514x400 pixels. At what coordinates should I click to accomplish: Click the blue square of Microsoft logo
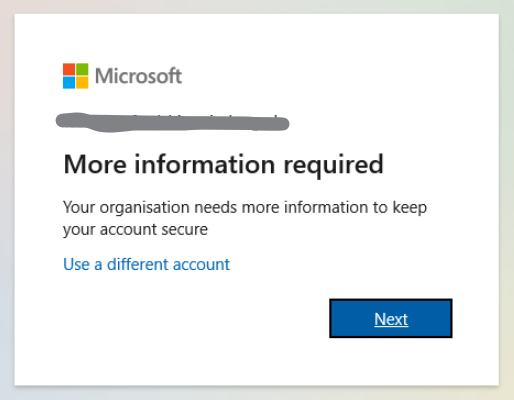tap(69, 83)
